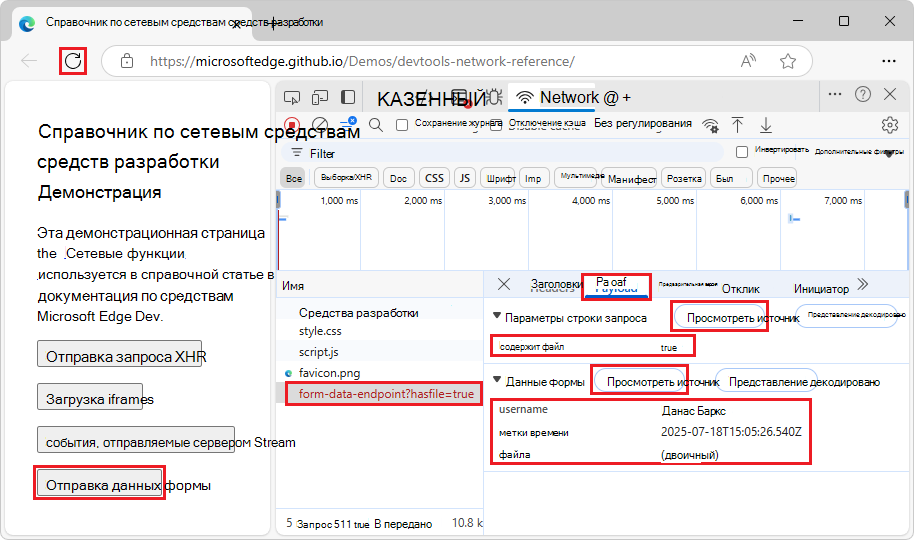914x540 pixels.
Task: Collapse Параметры строки запроса section
Action: click(497, 315)
